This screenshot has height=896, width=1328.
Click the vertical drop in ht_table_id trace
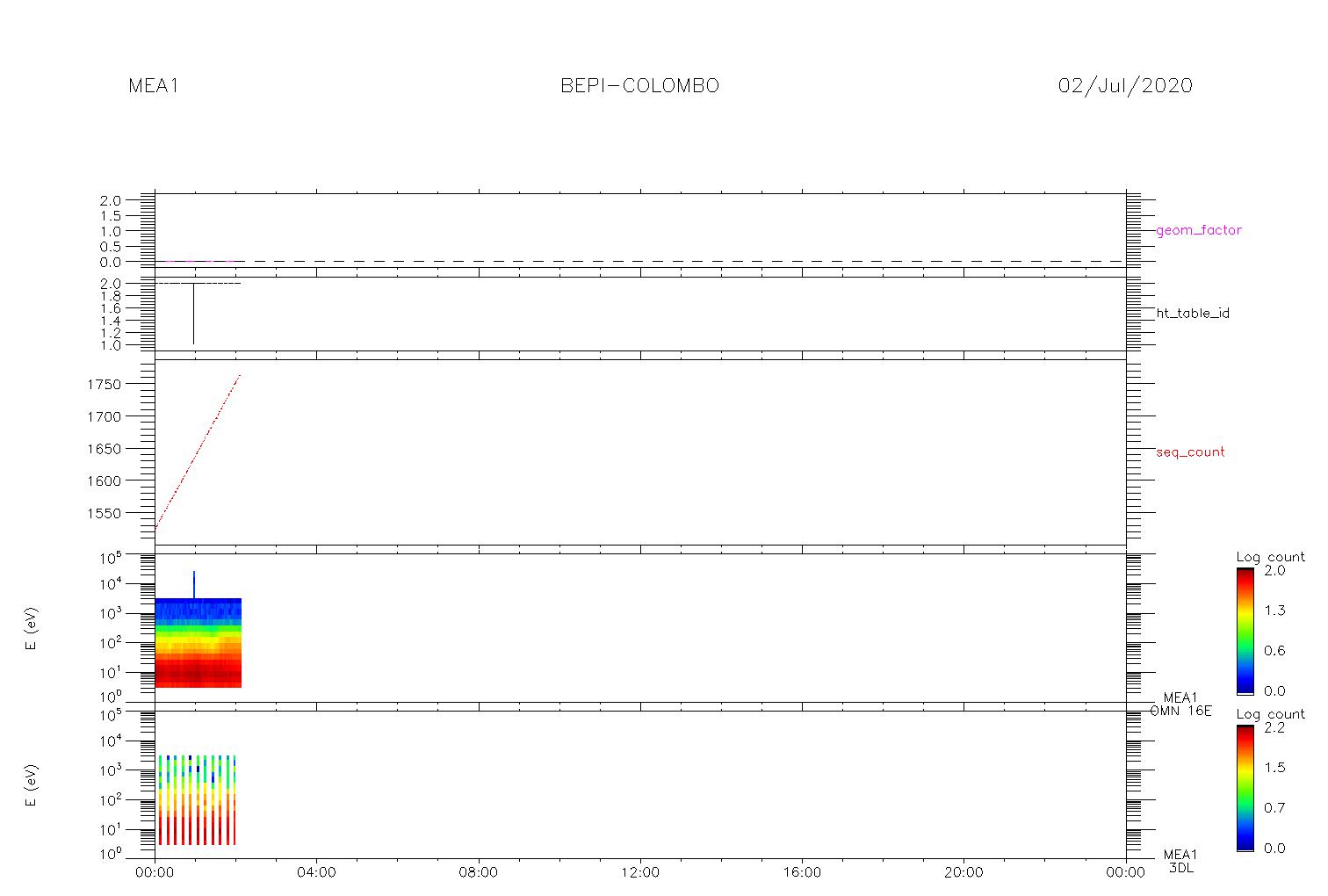(193, 314)
